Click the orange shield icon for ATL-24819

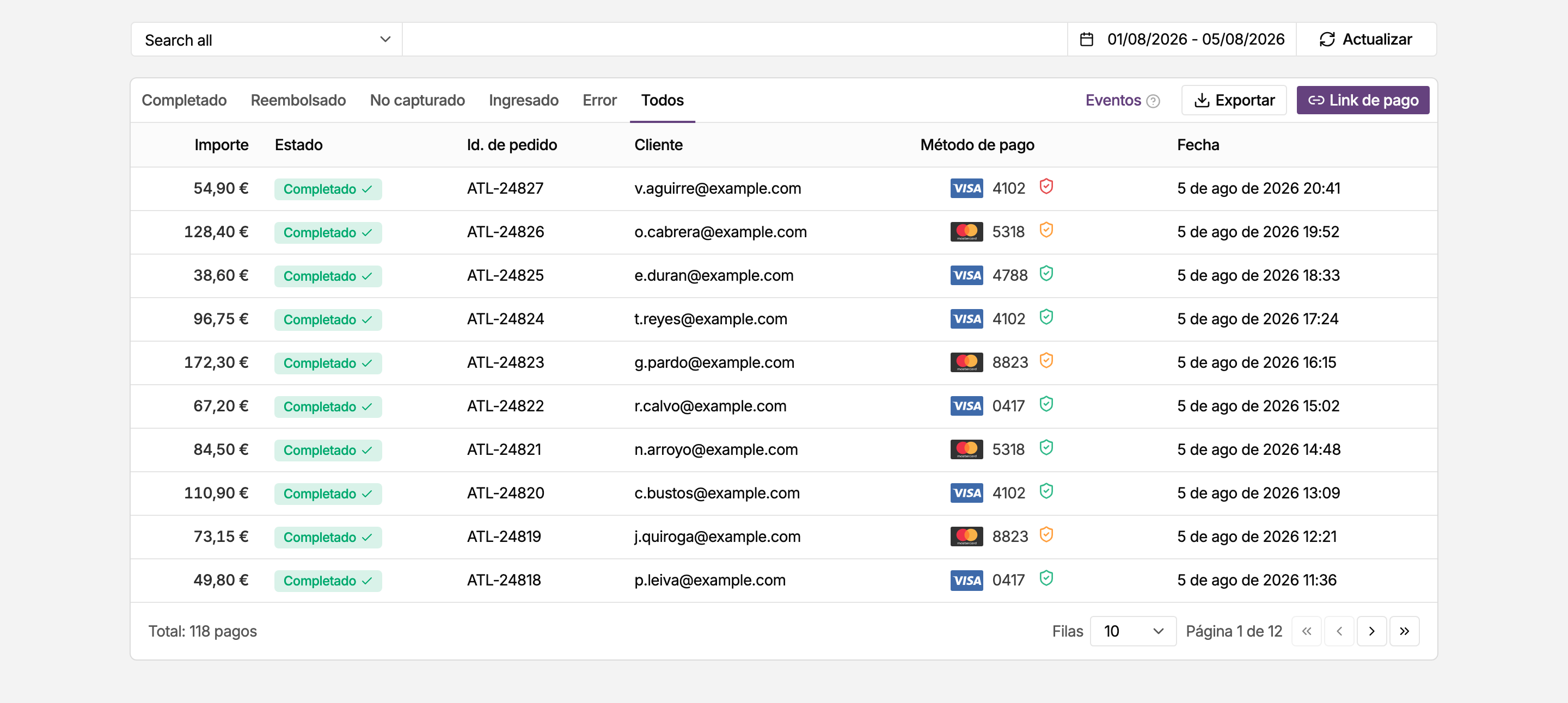(1046, 535)
